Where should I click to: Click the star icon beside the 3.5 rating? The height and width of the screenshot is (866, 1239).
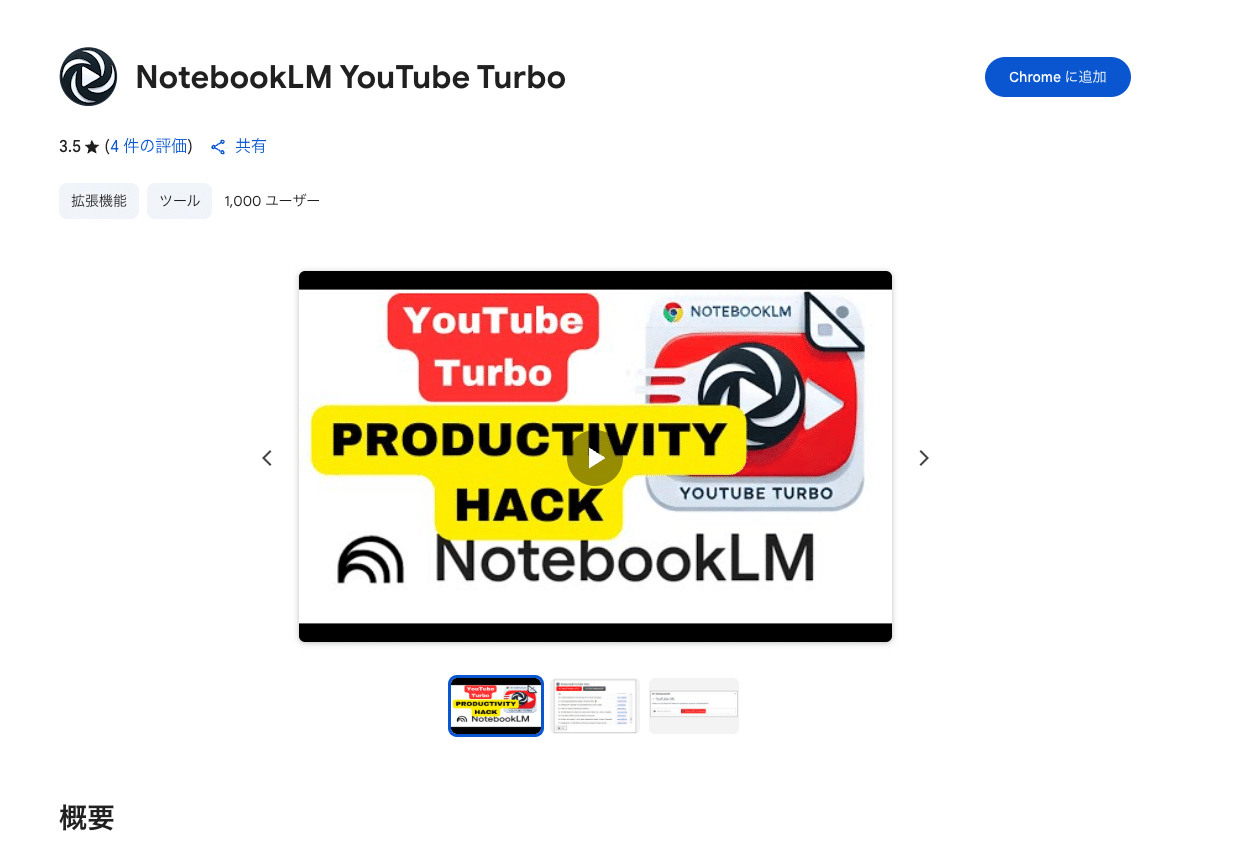click(92, 147)
